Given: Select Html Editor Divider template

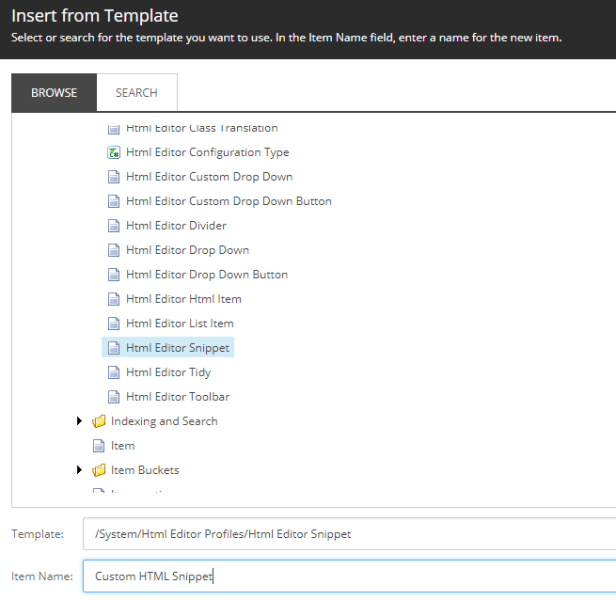Looking at the screenshot, I should tap(176, 226).
